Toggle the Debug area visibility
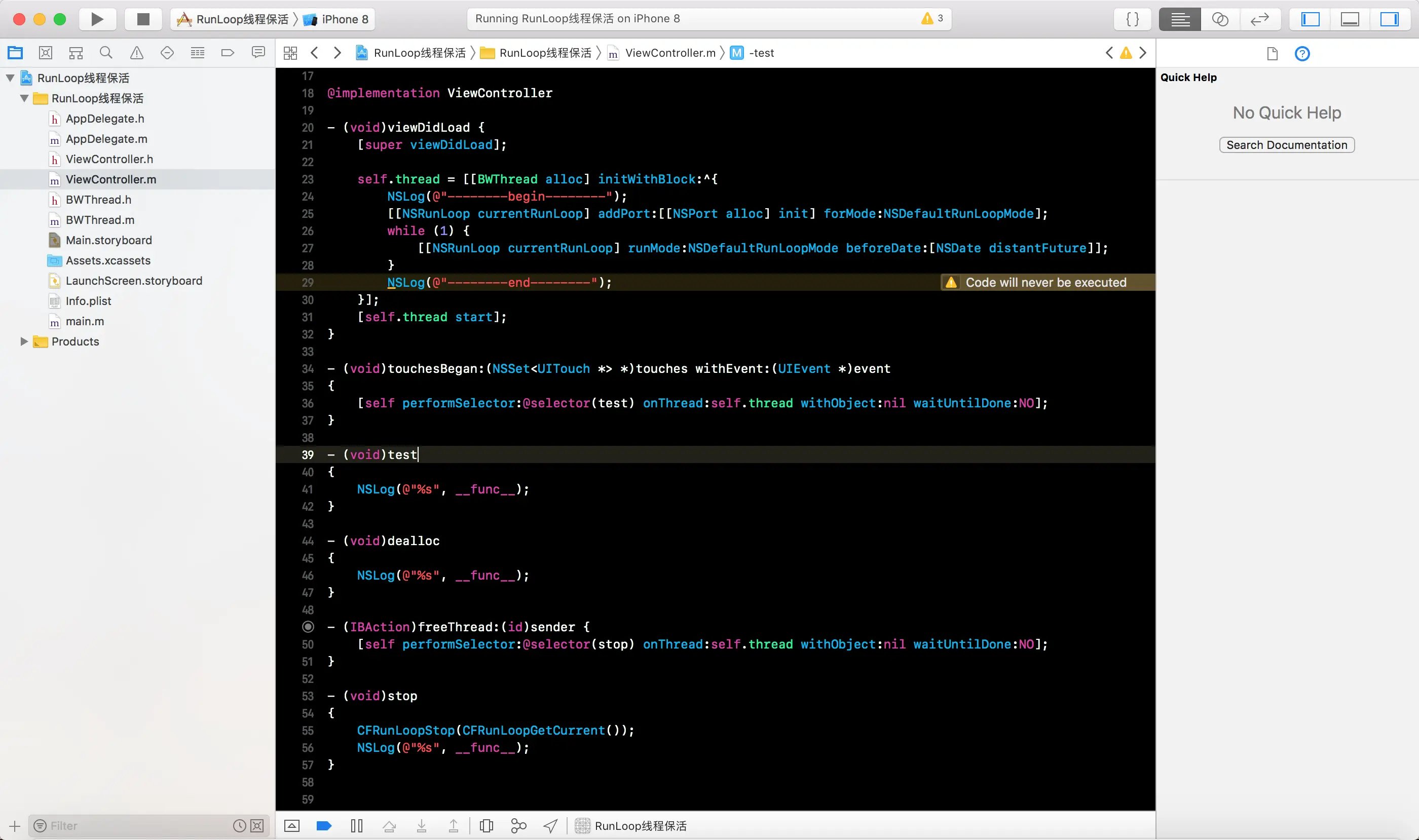 point(1350,19)
